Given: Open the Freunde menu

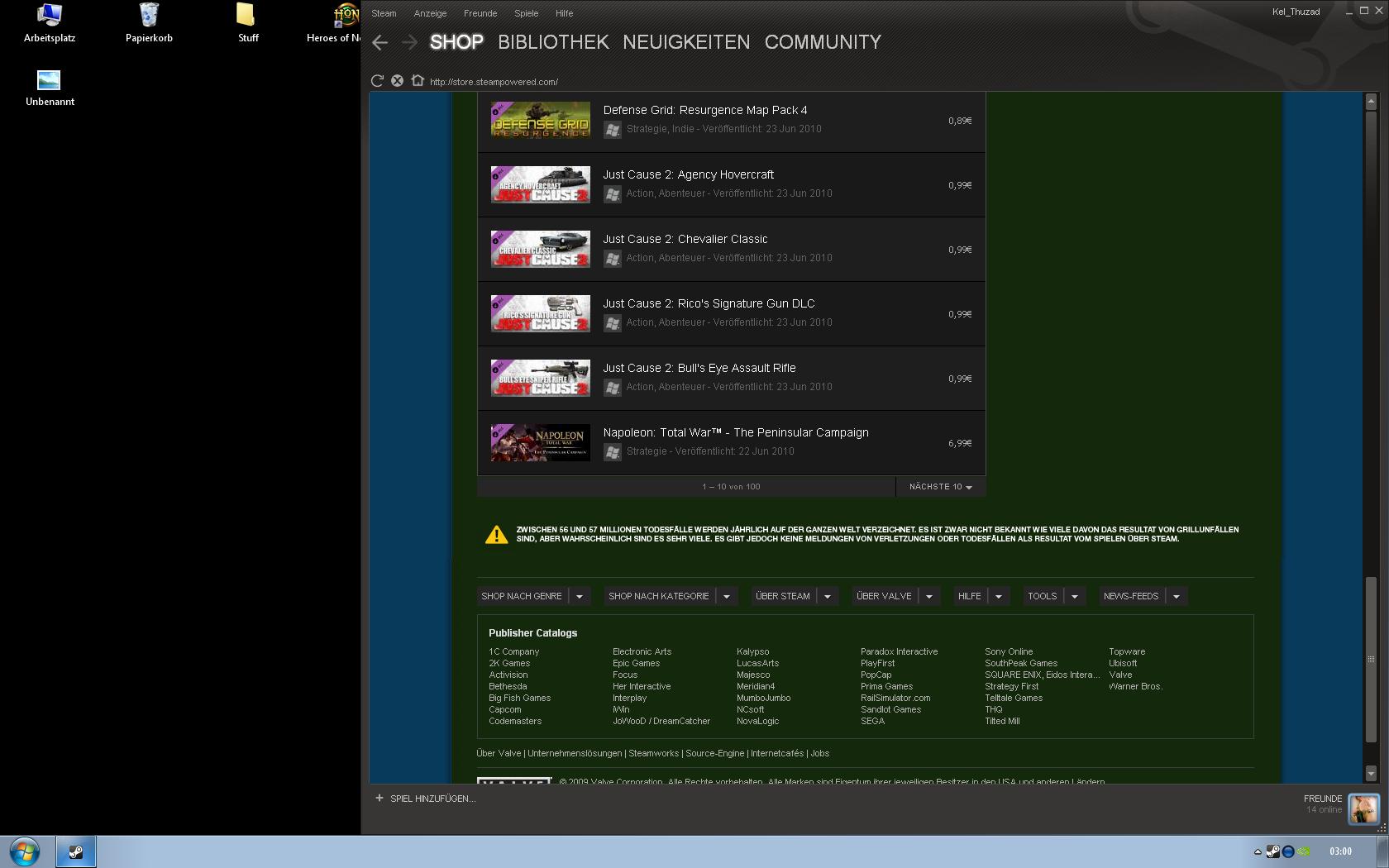Looking at the screenshot, I should (480, 13).
